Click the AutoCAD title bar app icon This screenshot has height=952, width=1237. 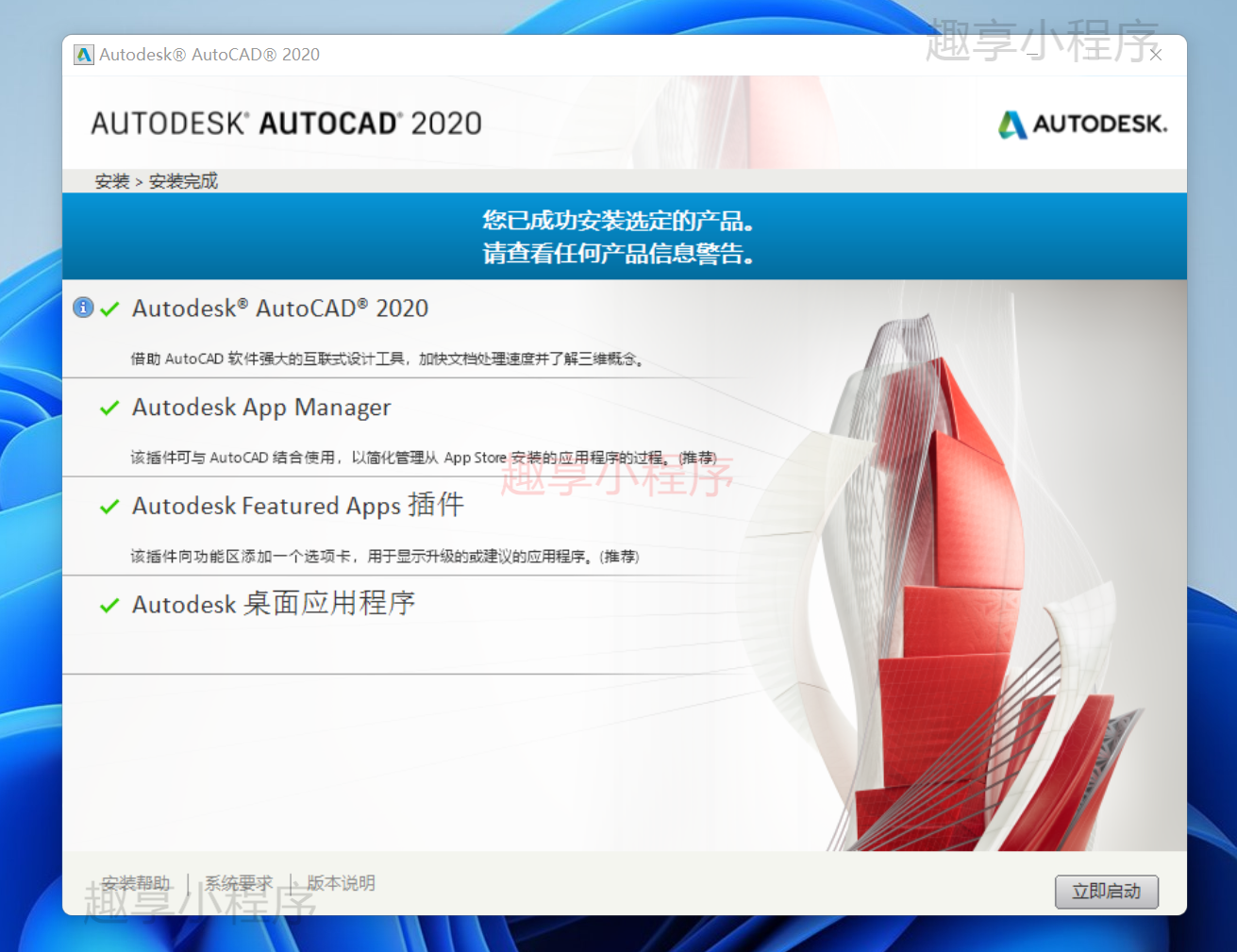(x=83, y=55)
